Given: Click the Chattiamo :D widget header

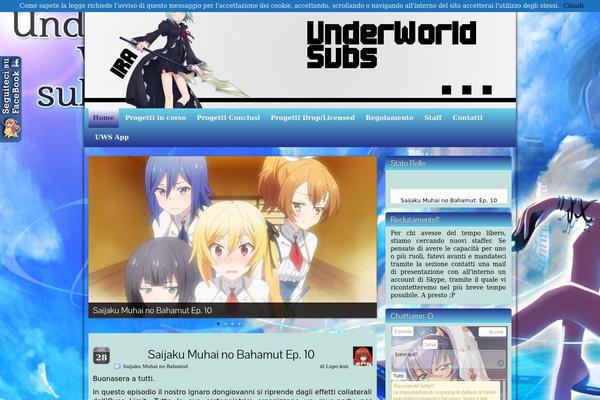Looking at the screenshot, I should click(448, 316).
